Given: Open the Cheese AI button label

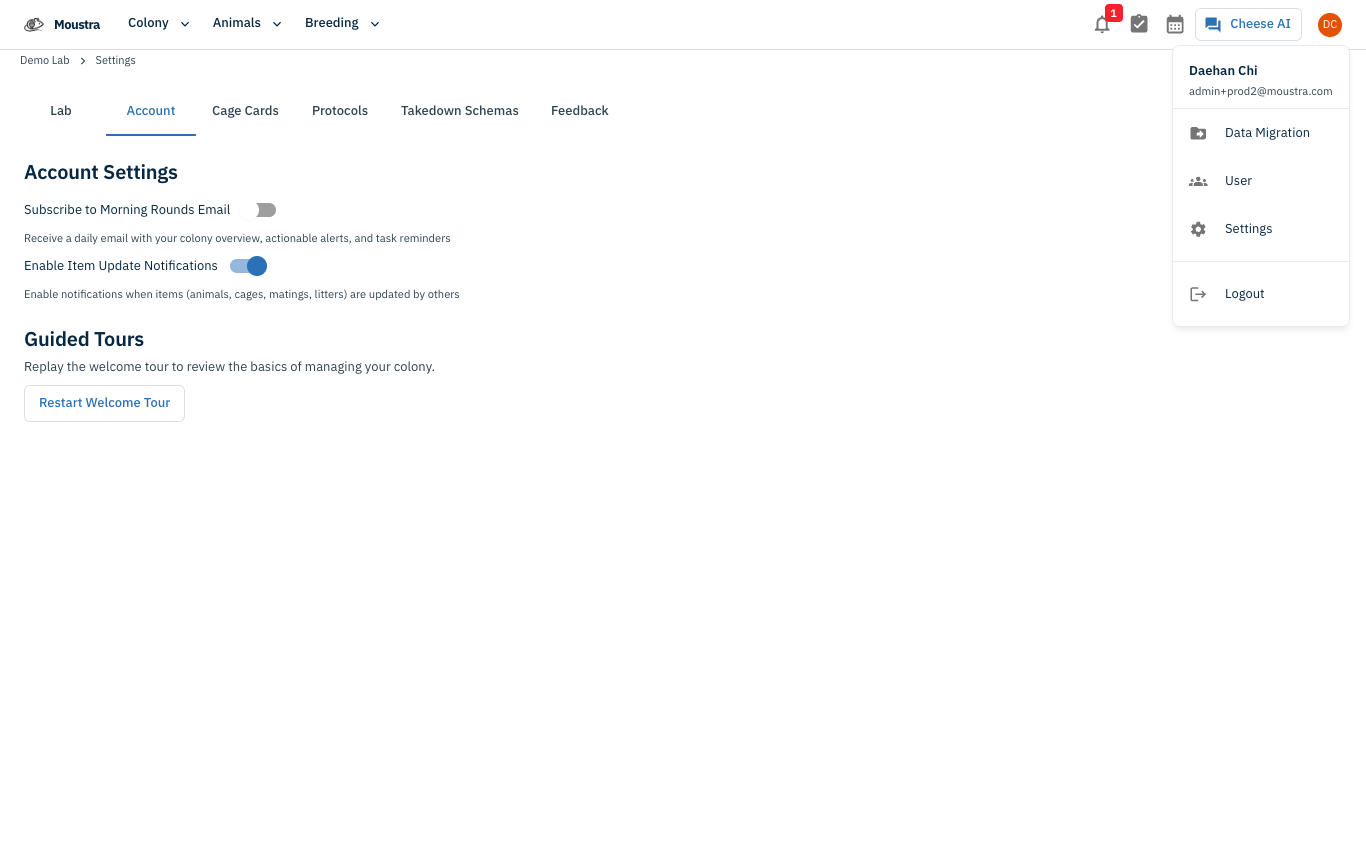Looking at the screenshot, I should tap(1260, 24).
